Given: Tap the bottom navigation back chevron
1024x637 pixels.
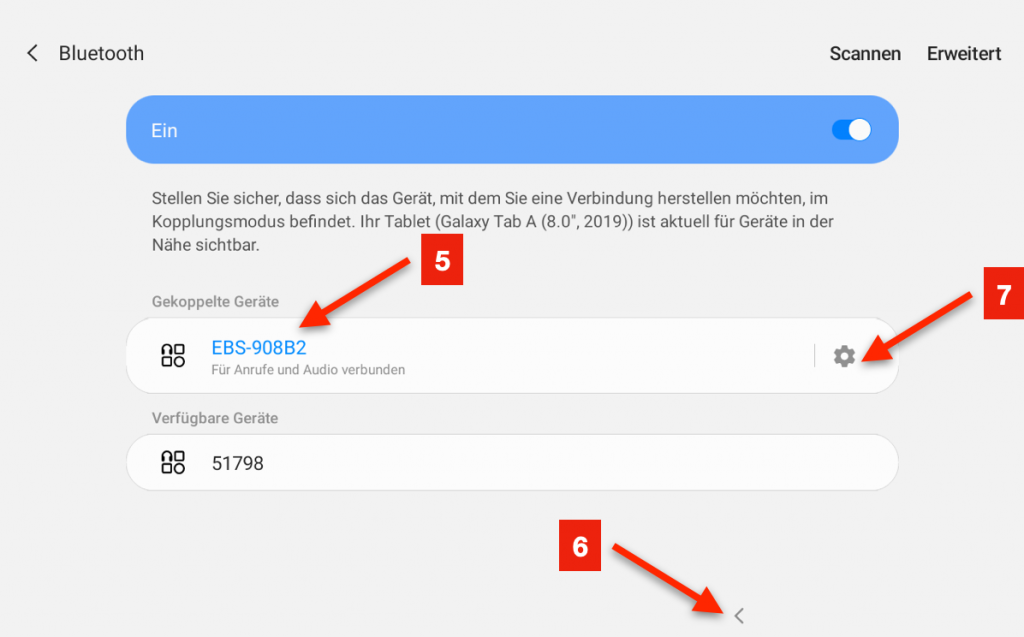Looking at the screenshot, I should [x=739, y=616].
